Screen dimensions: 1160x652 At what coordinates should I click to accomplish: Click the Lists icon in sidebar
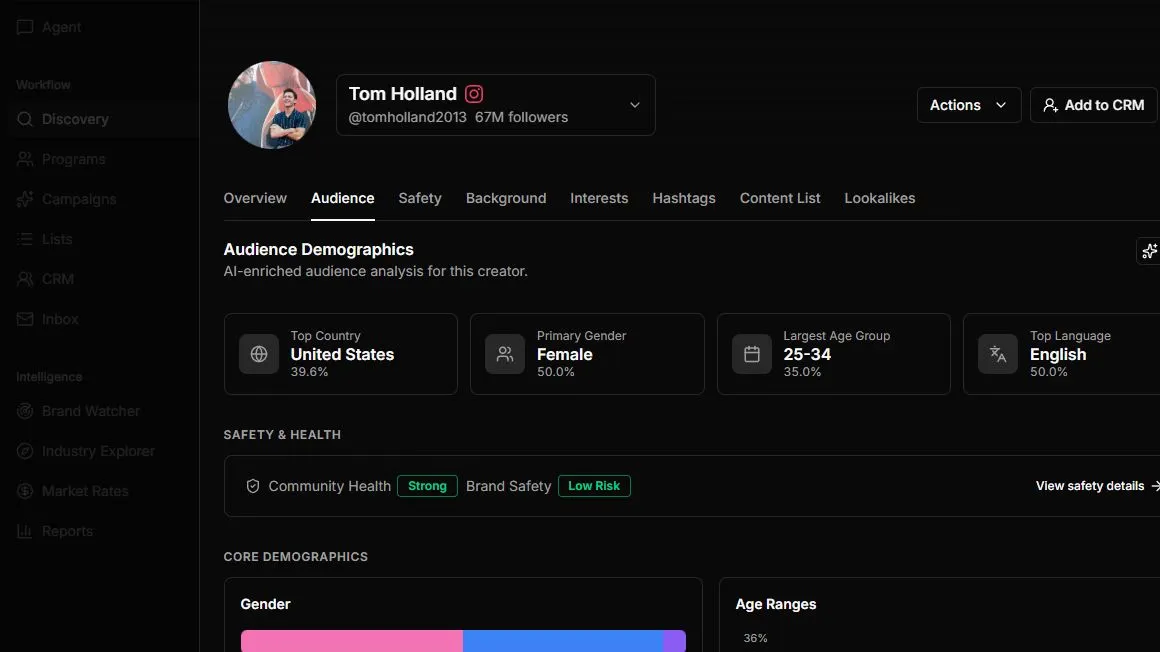24,239
